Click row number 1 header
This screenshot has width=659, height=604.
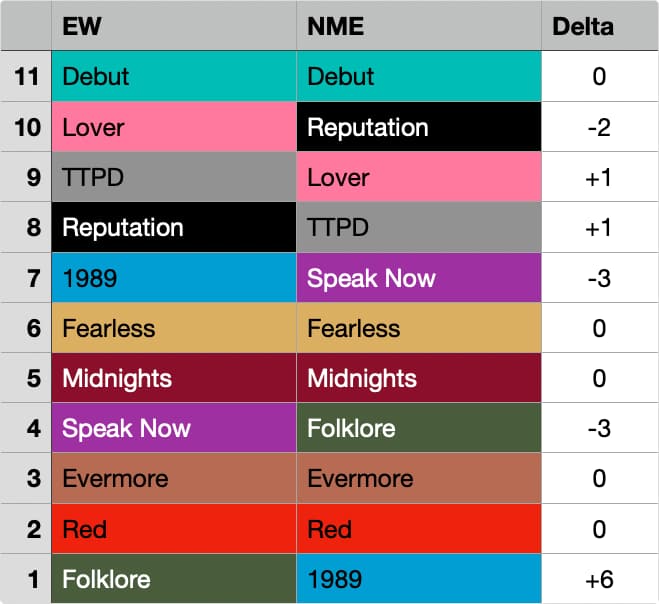[x=26, y=578]
